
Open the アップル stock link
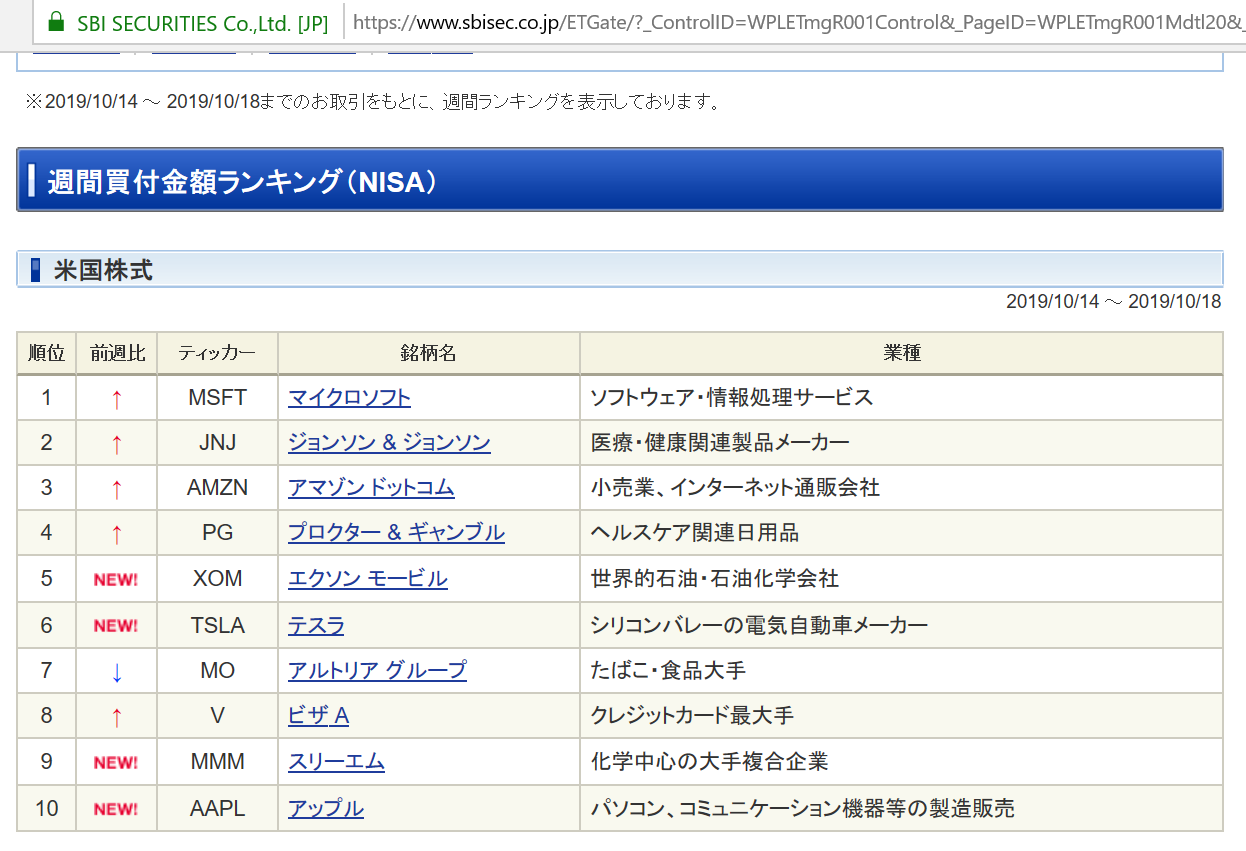click(326, 808)
